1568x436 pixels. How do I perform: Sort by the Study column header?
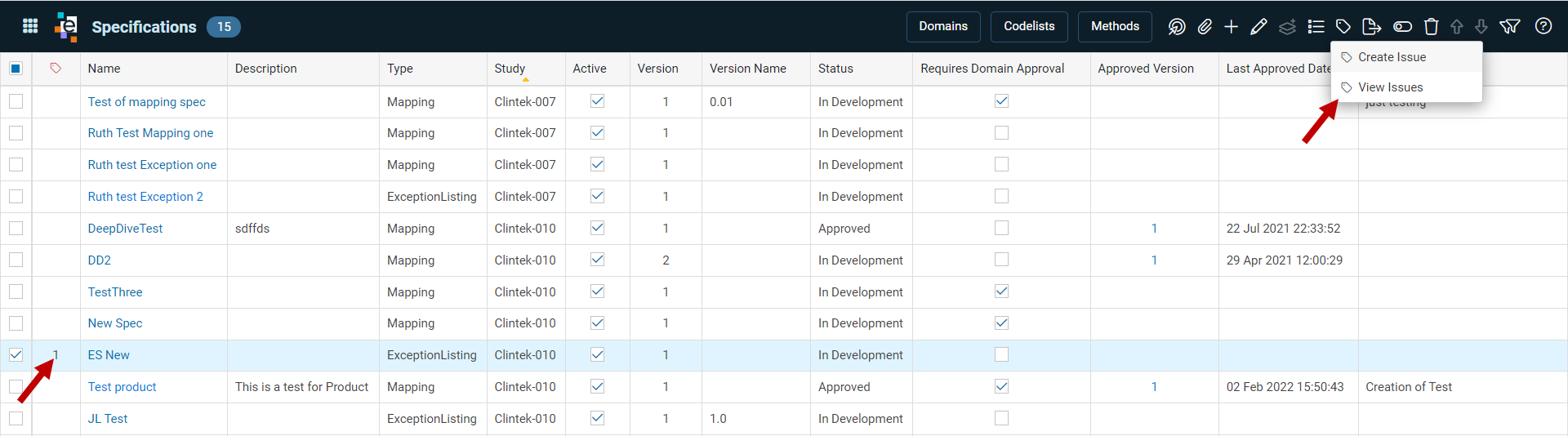[510, 69]
